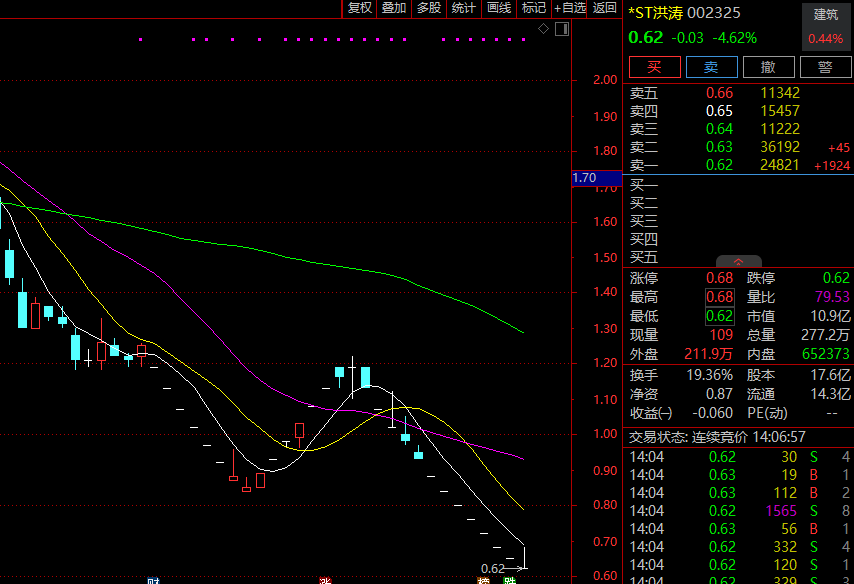Open the 建筑 sector tile
This screenshot has width=854, height=584.
(826, 27)
